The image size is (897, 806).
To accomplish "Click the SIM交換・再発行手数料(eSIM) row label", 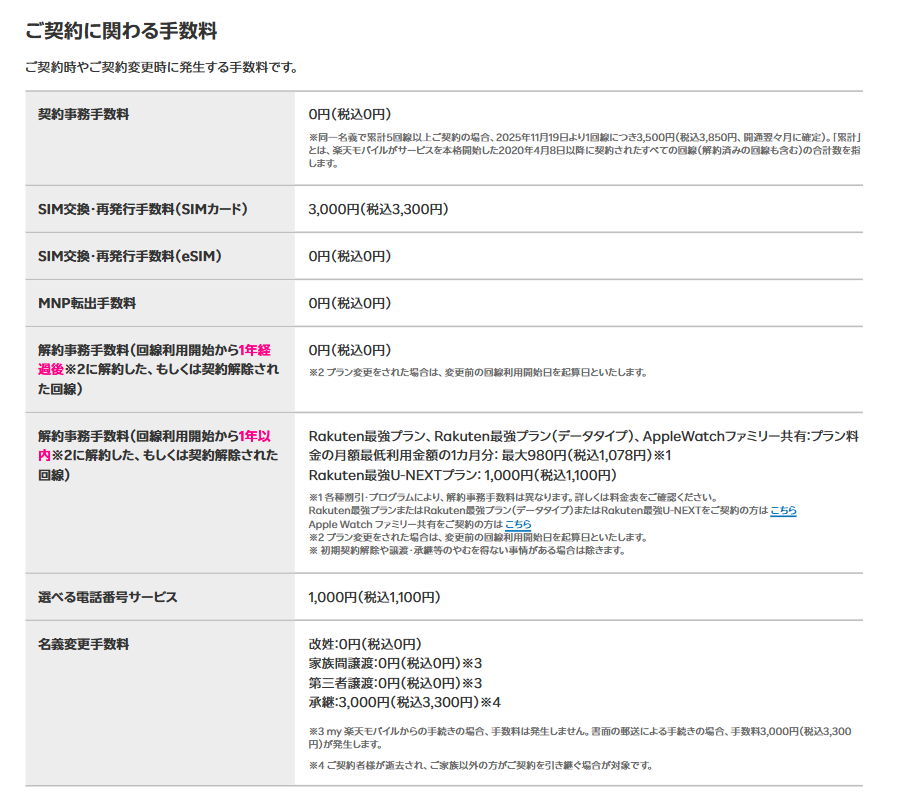I will [x=129, y=256].
